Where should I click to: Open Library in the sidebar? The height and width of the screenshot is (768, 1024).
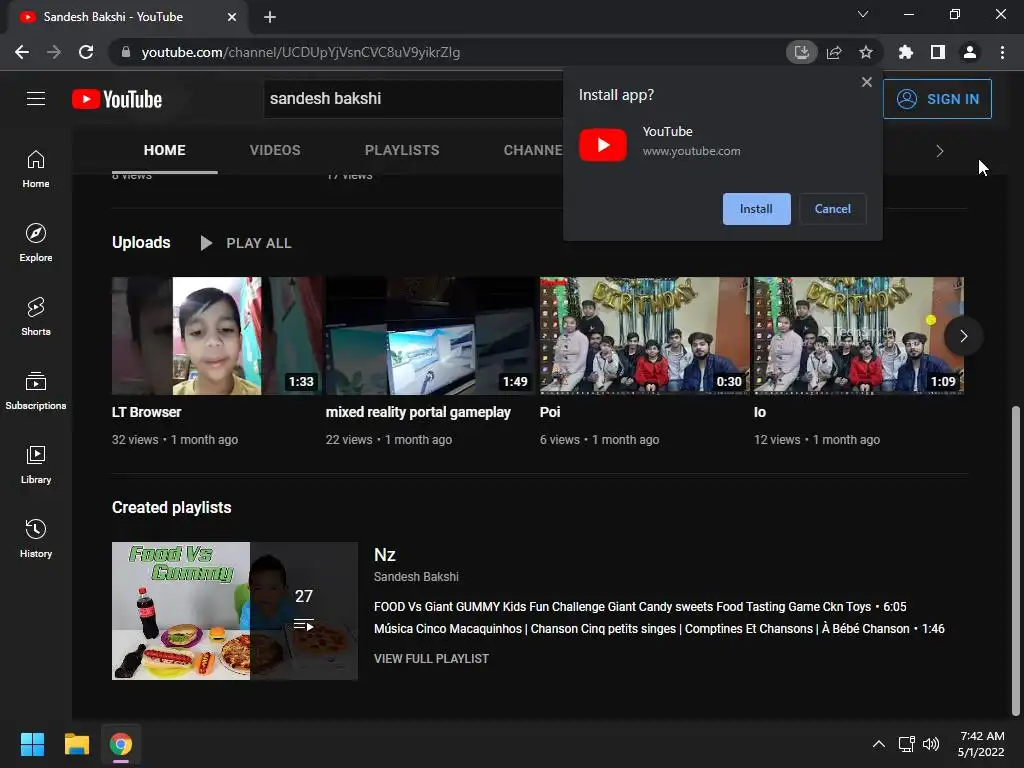tap(36, 465)
